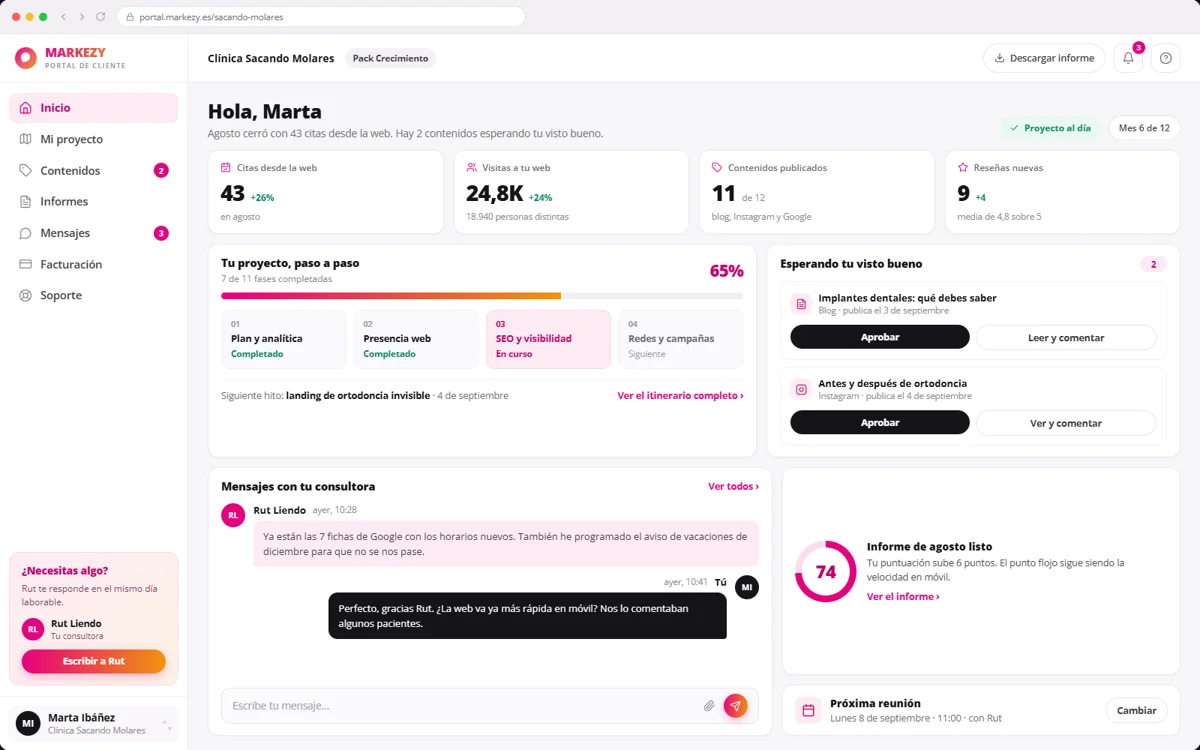Click the notification badge showing 3 on the bell

pos(1138,47)
